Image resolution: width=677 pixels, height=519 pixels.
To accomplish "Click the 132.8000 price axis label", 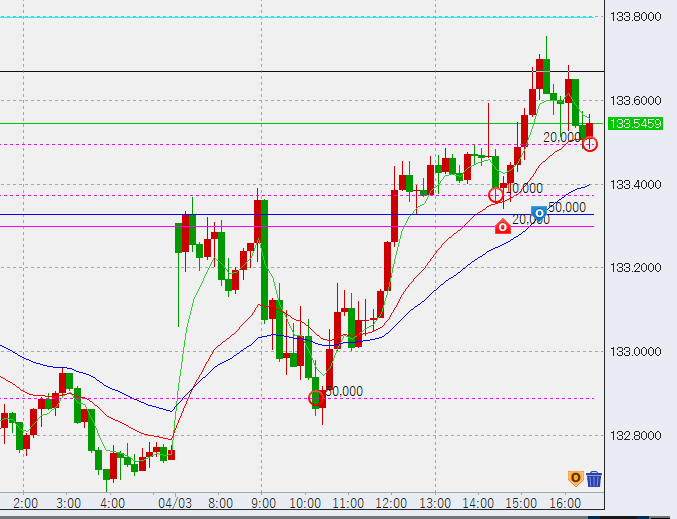I will (636, 436).
